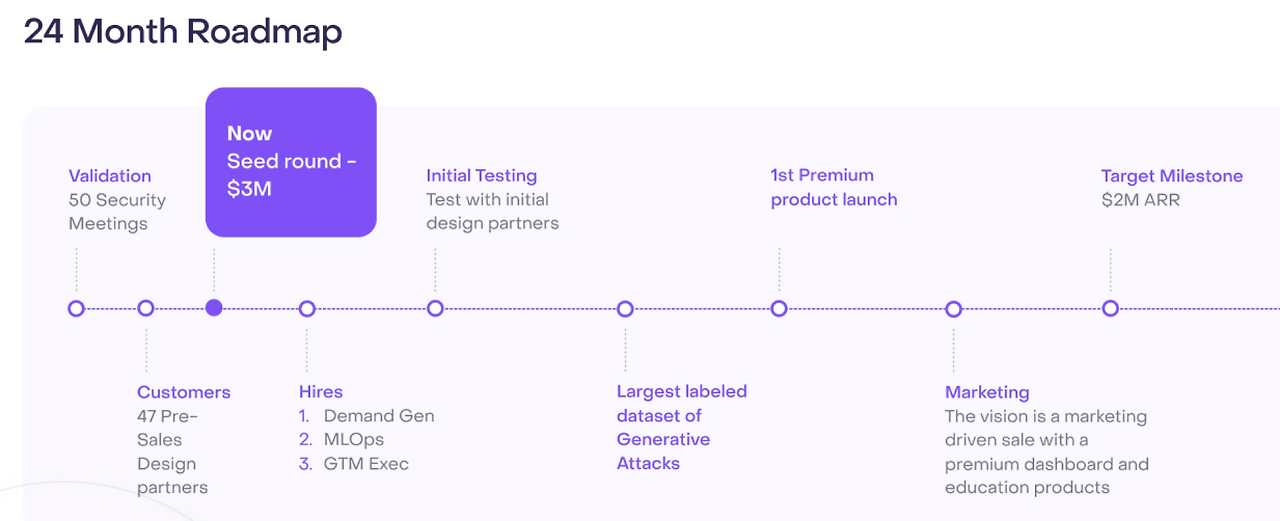Screen dimensions: 1280x521
Task: Click the 24 Month Roadmap title
Action: 183,32
